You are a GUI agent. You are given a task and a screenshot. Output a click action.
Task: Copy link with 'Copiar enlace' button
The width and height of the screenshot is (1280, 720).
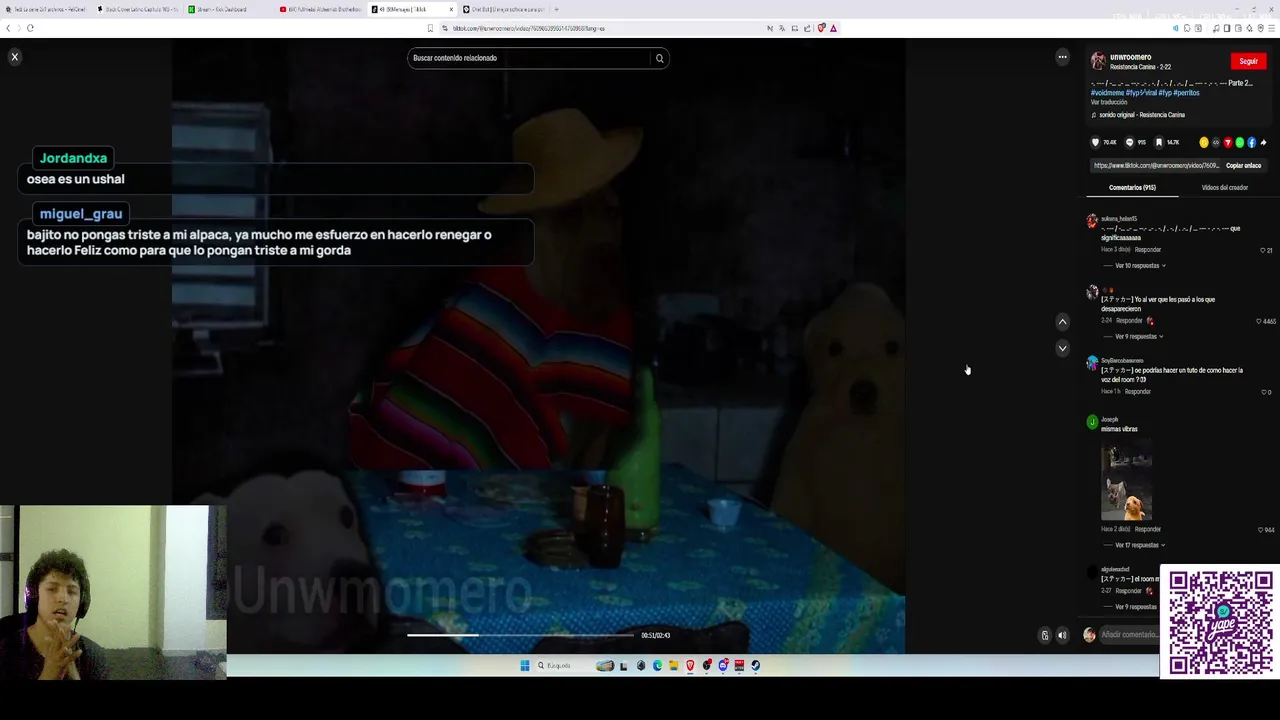(x=1243, y=165)
